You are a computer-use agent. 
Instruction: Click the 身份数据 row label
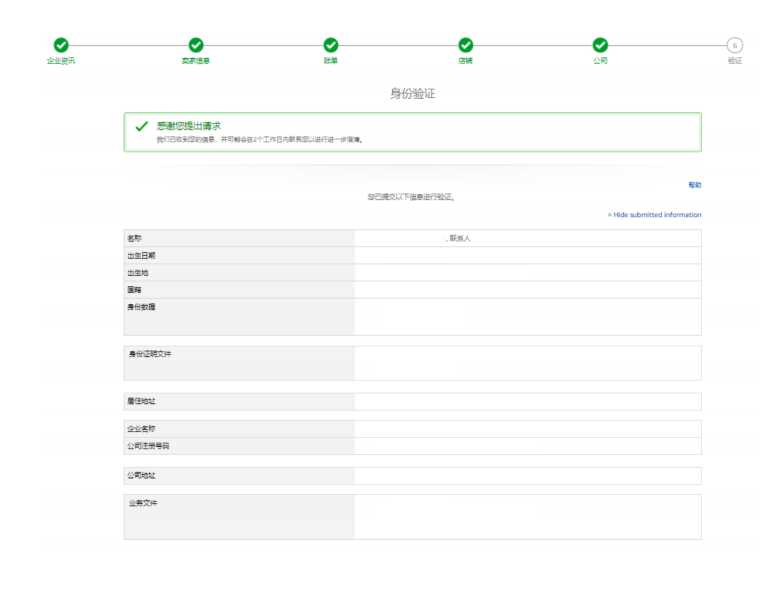point(141,307)
